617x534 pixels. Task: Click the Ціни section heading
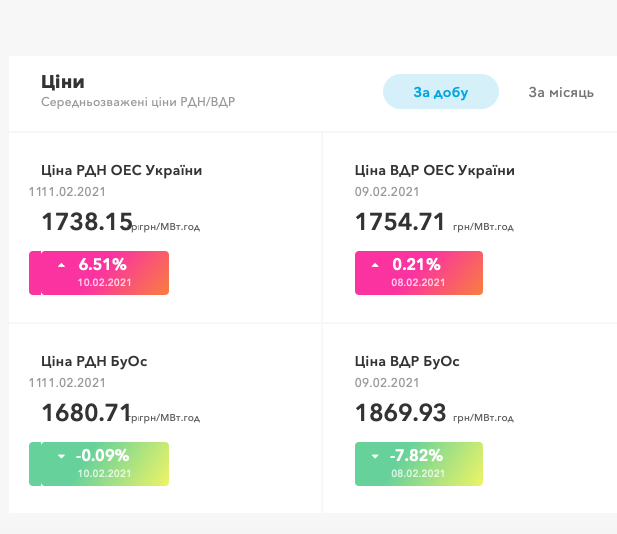(x=63, y=82)
